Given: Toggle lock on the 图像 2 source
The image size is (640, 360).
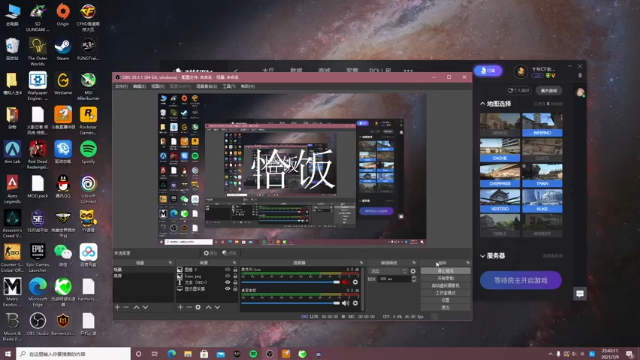Looking at the screenshot, I should click(x=235, y=270).
